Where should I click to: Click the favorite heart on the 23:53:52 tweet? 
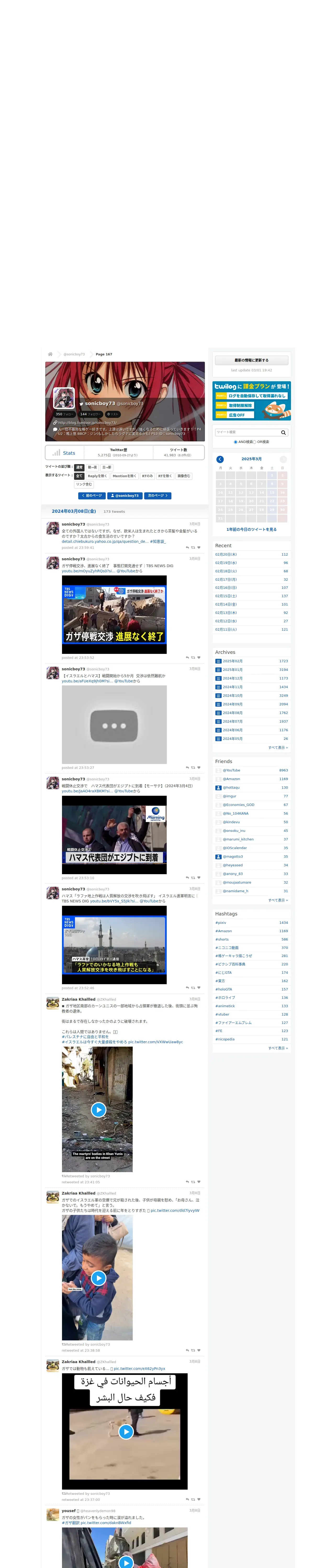pos(199,658)
